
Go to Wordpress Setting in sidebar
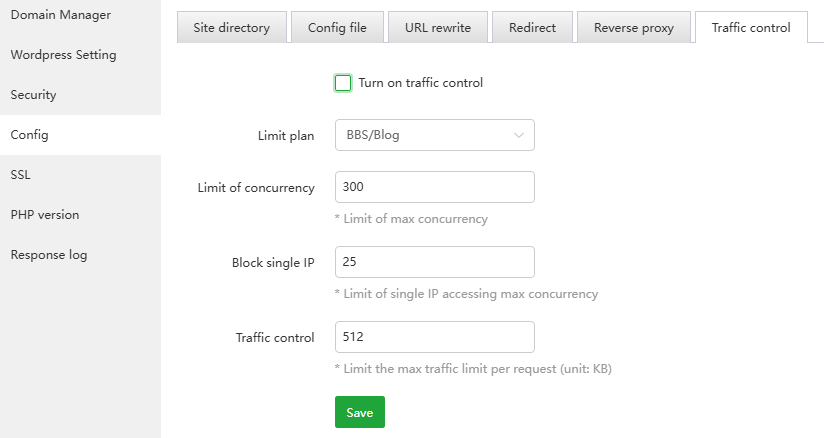click(63, 55)
